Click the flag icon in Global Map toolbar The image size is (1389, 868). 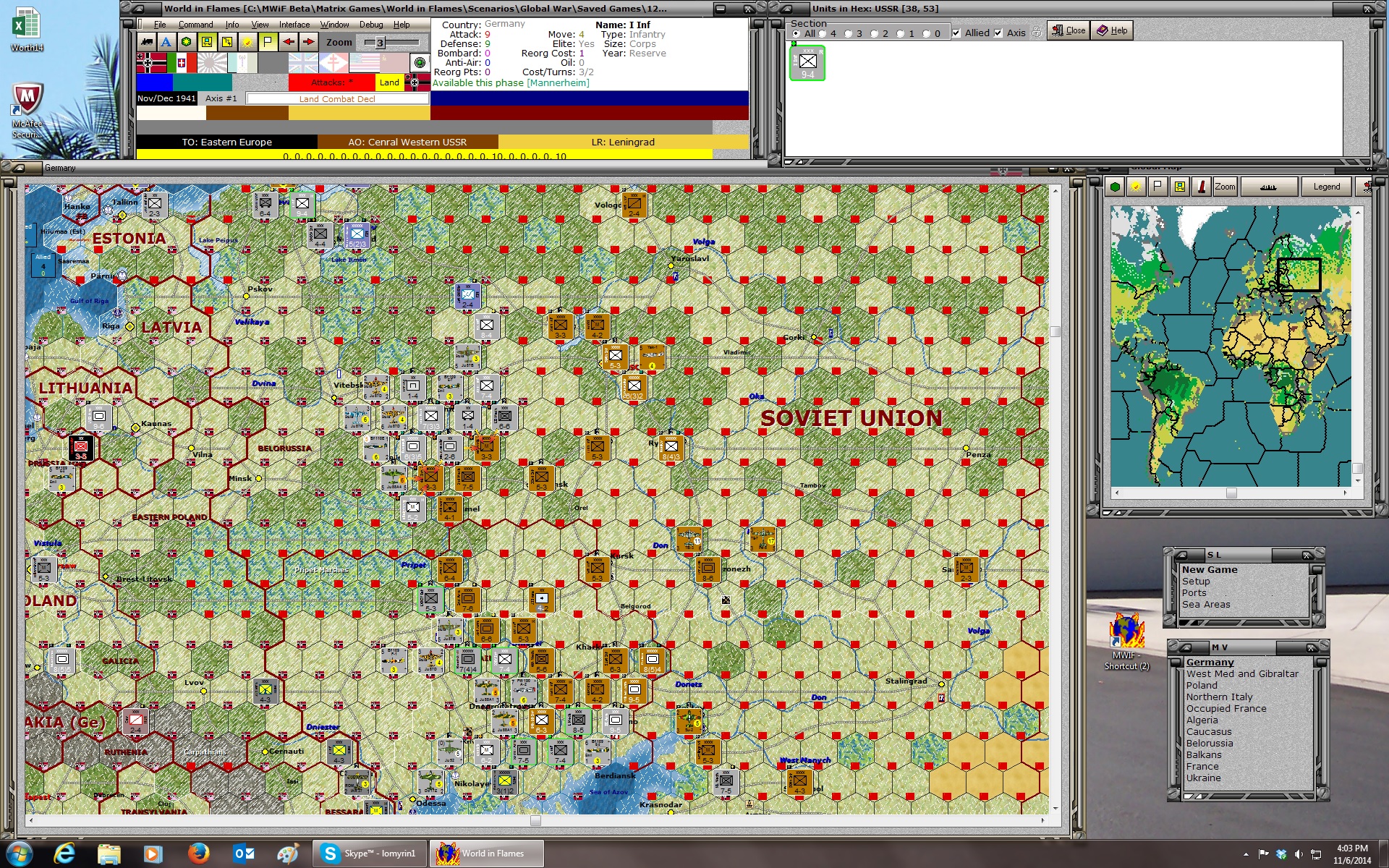tap(1158, 187)
